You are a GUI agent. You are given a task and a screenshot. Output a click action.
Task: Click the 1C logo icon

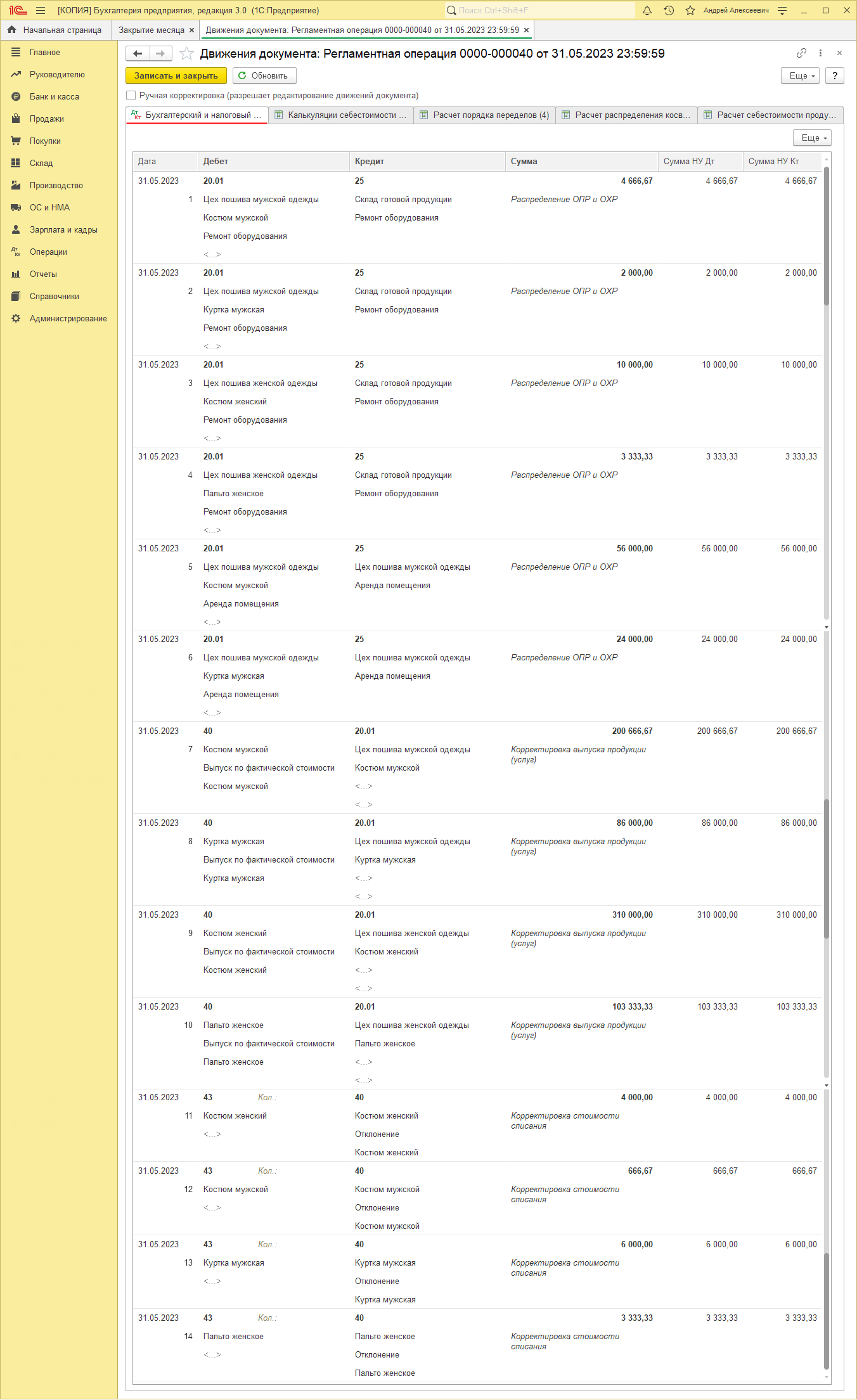(18, 10)
